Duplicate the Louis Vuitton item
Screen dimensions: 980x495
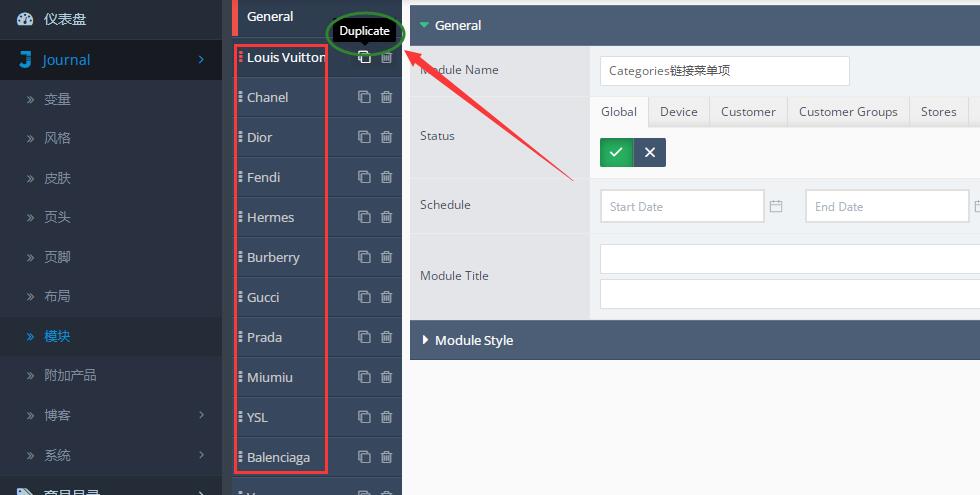tap(364, 57)
